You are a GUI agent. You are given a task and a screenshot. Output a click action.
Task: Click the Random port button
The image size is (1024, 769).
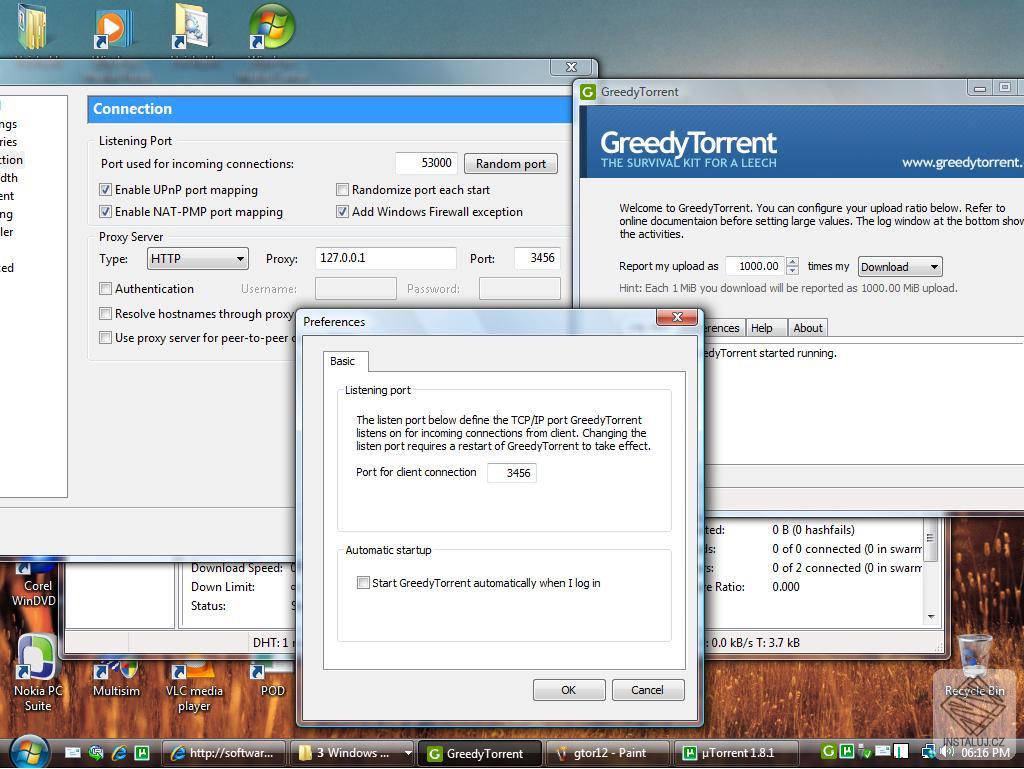click(511, 164)
